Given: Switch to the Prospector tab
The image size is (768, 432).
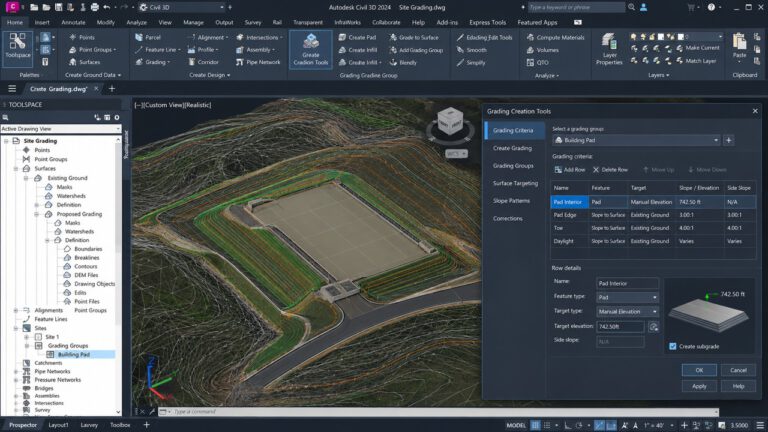Looking at the screenshot, I should pos(23,425).
